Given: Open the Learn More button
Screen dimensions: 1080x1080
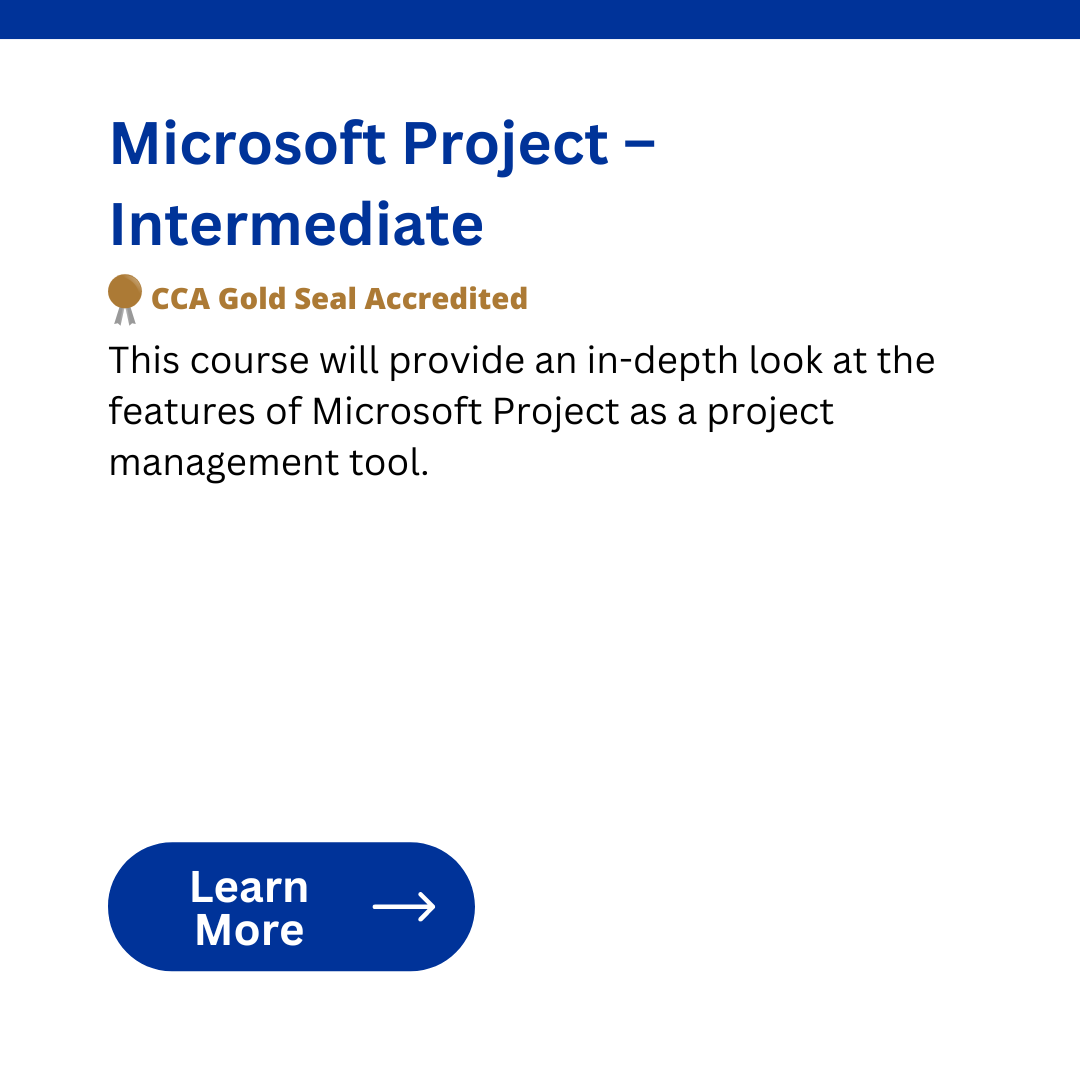Looking at the screenshot, I should tap(291, 906).
